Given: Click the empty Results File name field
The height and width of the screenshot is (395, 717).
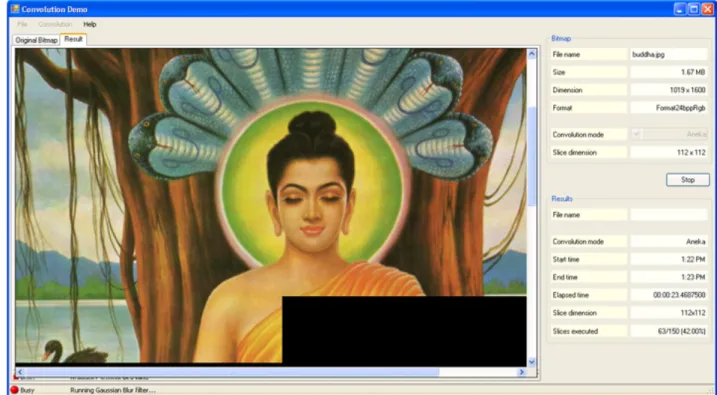Looking at the screenshot, I should point(669,214).
